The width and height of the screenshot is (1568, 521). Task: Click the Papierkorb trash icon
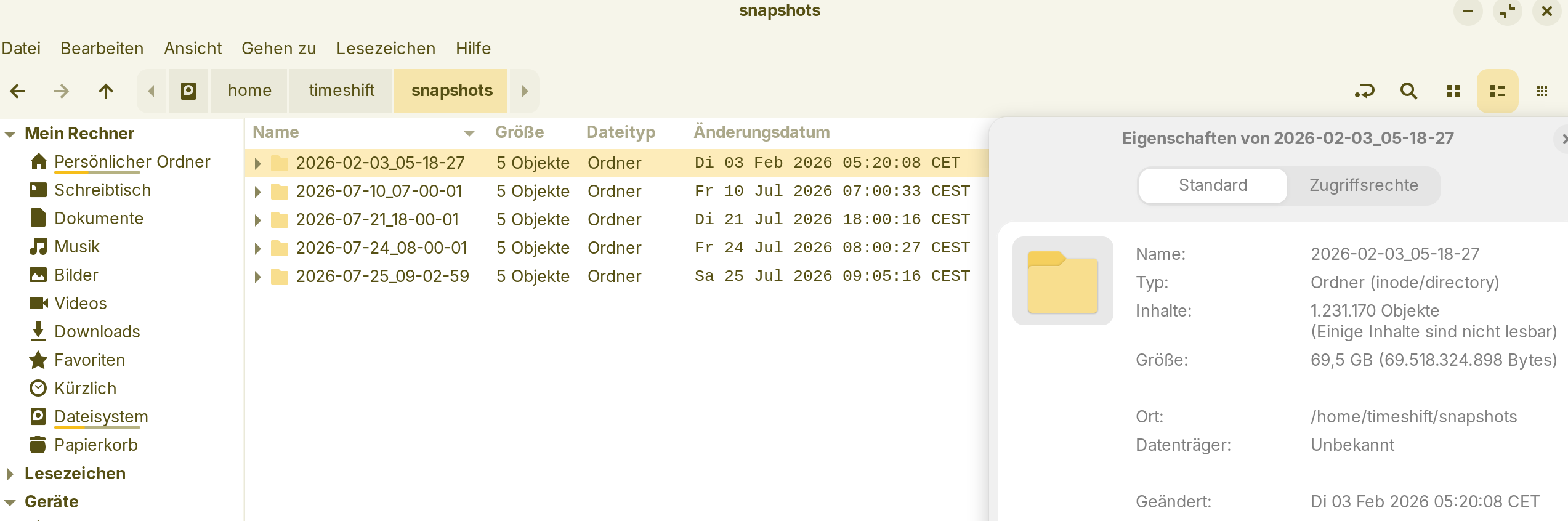[38, 445]
